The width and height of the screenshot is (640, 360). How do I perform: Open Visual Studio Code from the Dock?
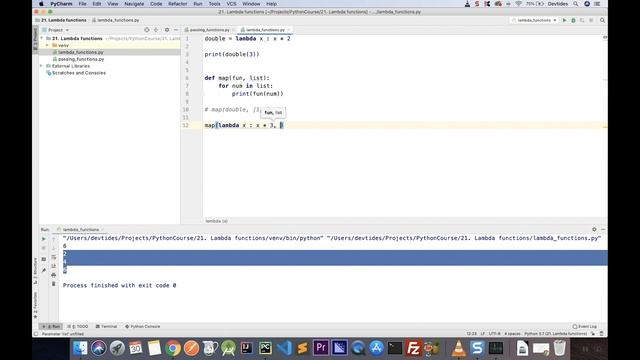[284, 348]
